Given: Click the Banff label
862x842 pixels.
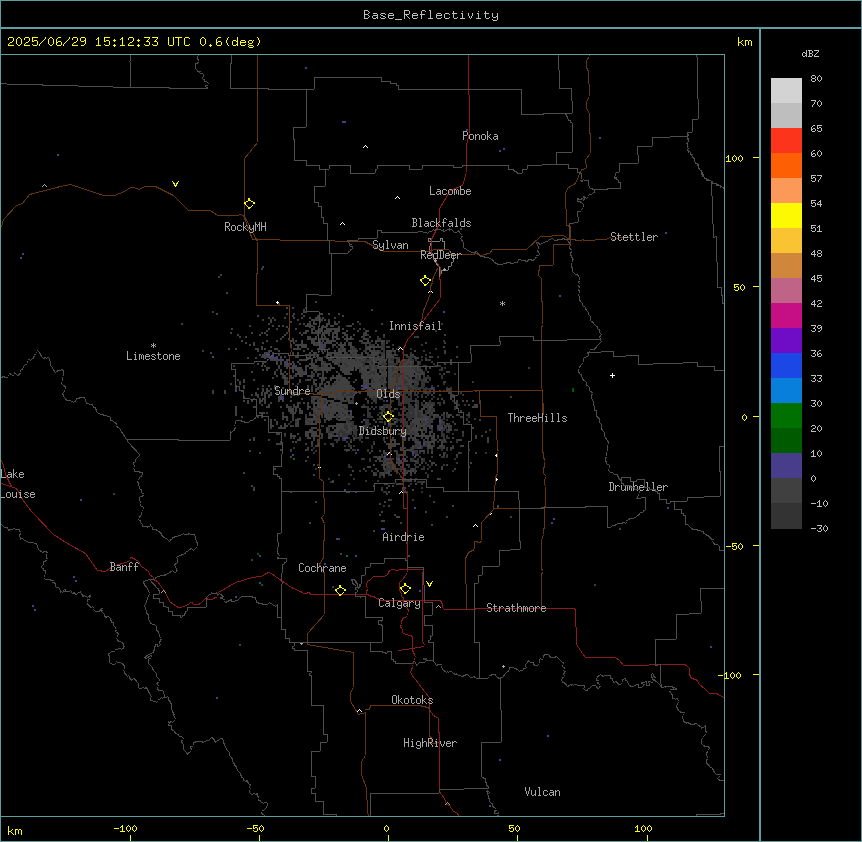Looking at the screenshot, I should click(124, 567).
